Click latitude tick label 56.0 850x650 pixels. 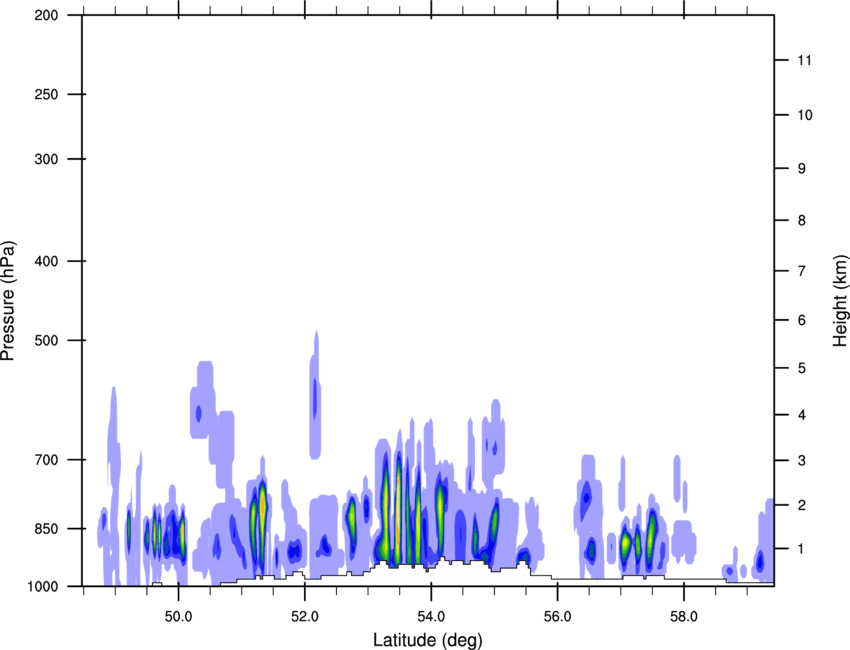[x=558, y=617]
